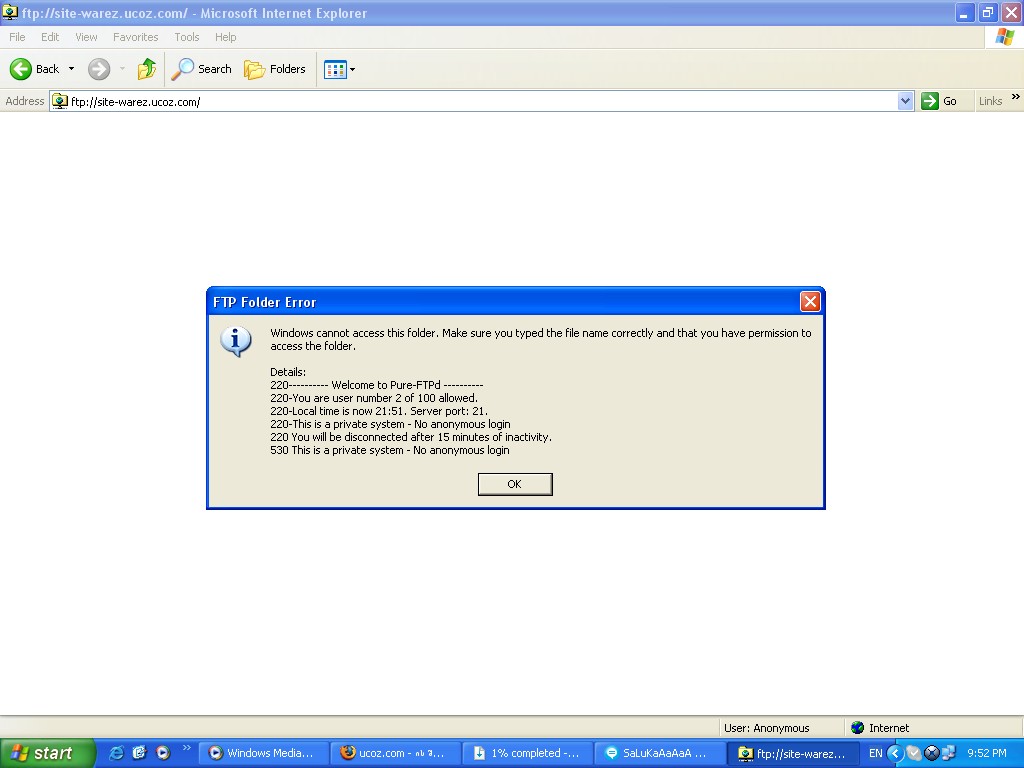The width and height of the screenshot is (1024, 768).
Task: Click 'disconnected after 15 minutes' line
Action: [411, 437]
